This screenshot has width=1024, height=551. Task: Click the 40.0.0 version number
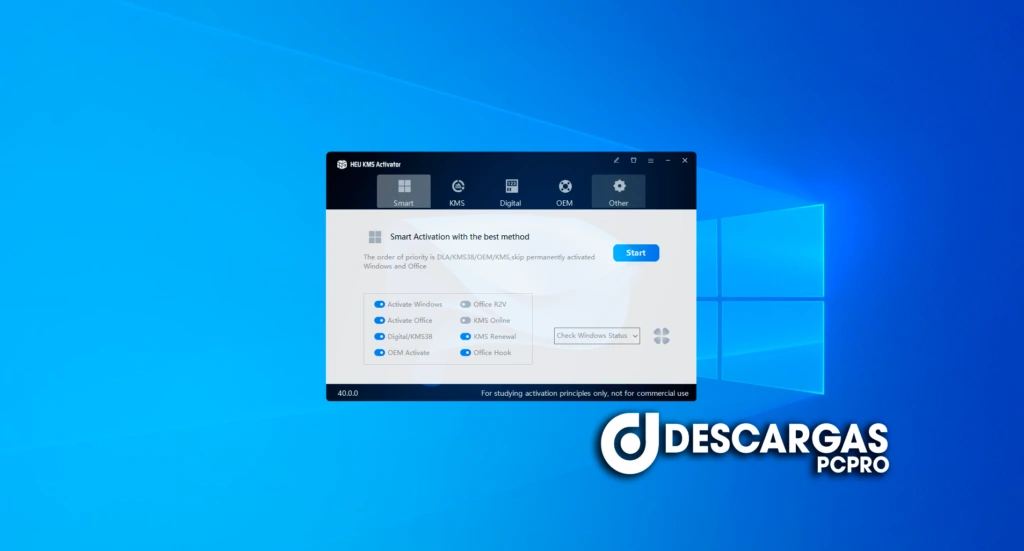348,393
